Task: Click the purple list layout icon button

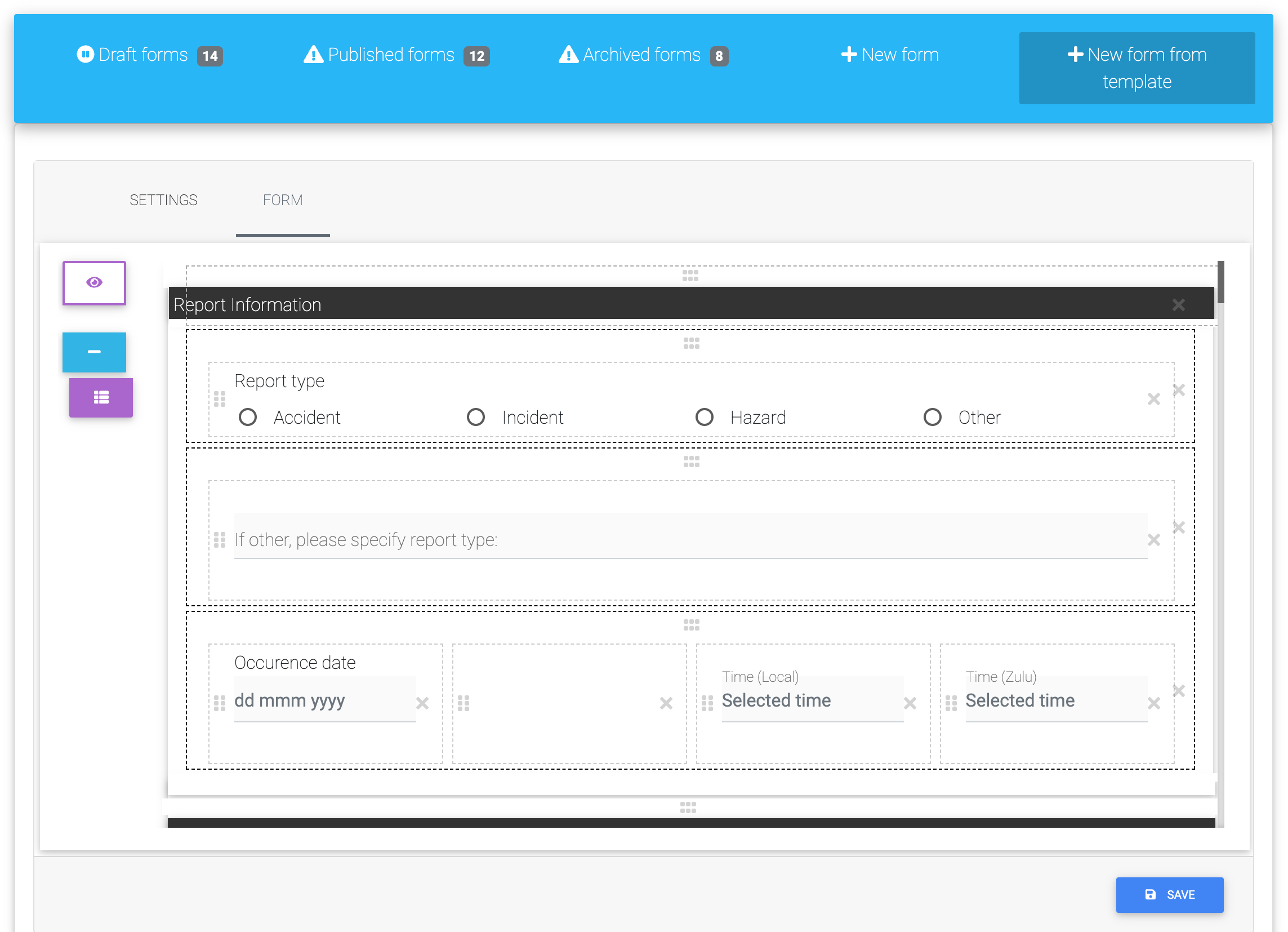Action: [x=100, y=397]
